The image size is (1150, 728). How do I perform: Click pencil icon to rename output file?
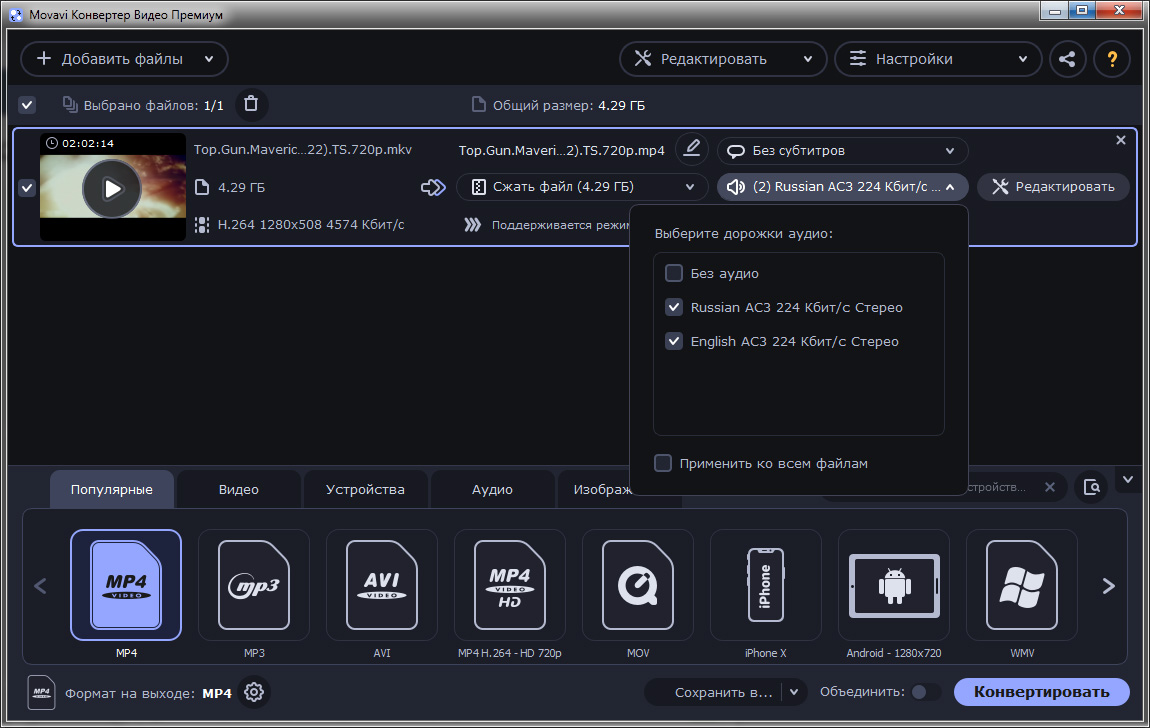(692, 149)
